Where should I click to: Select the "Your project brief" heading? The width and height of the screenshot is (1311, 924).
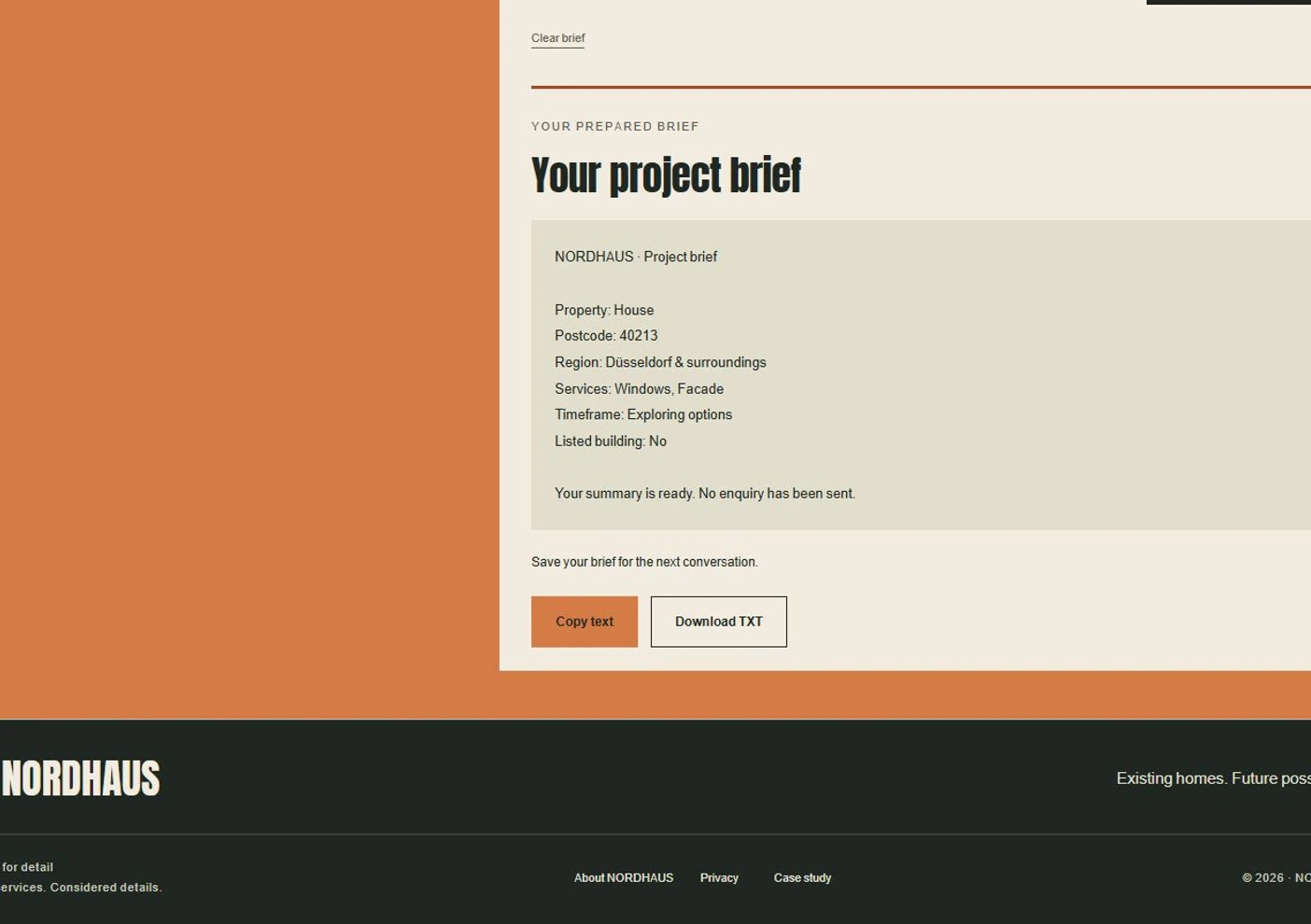(666, 175)
